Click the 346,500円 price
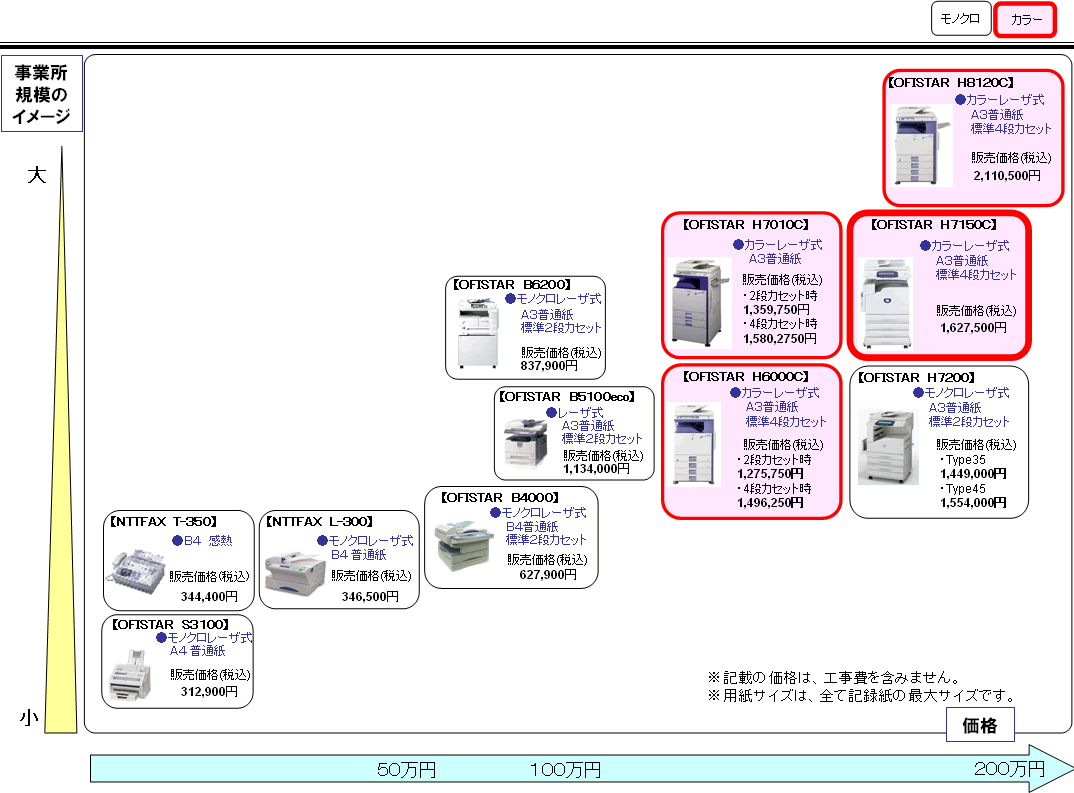 370,596
